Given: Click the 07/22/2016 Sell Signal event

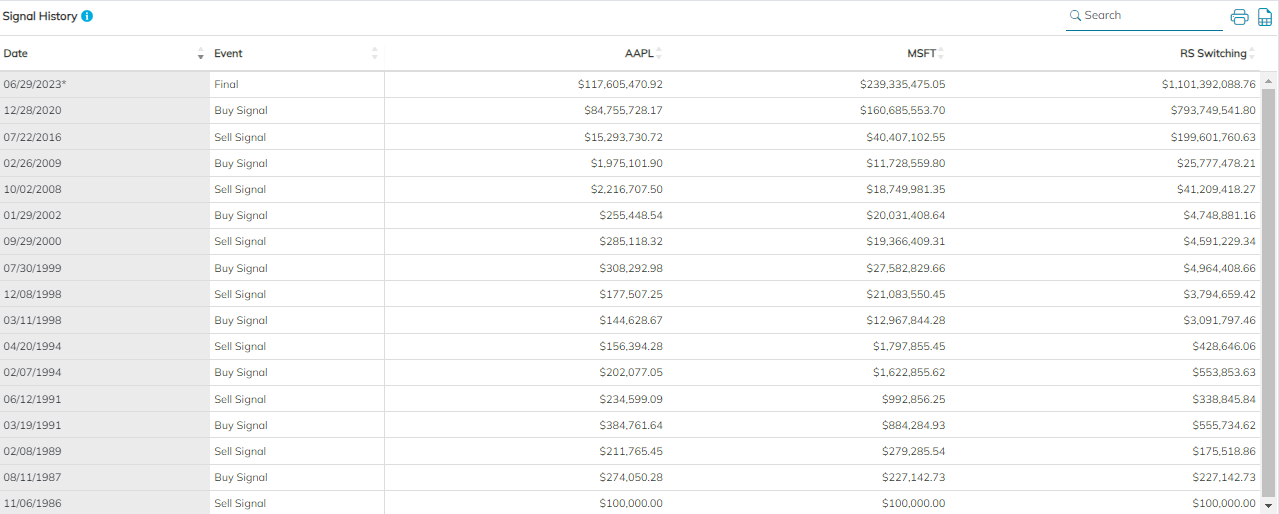Looking at the screenshot, I should point(239,137).
